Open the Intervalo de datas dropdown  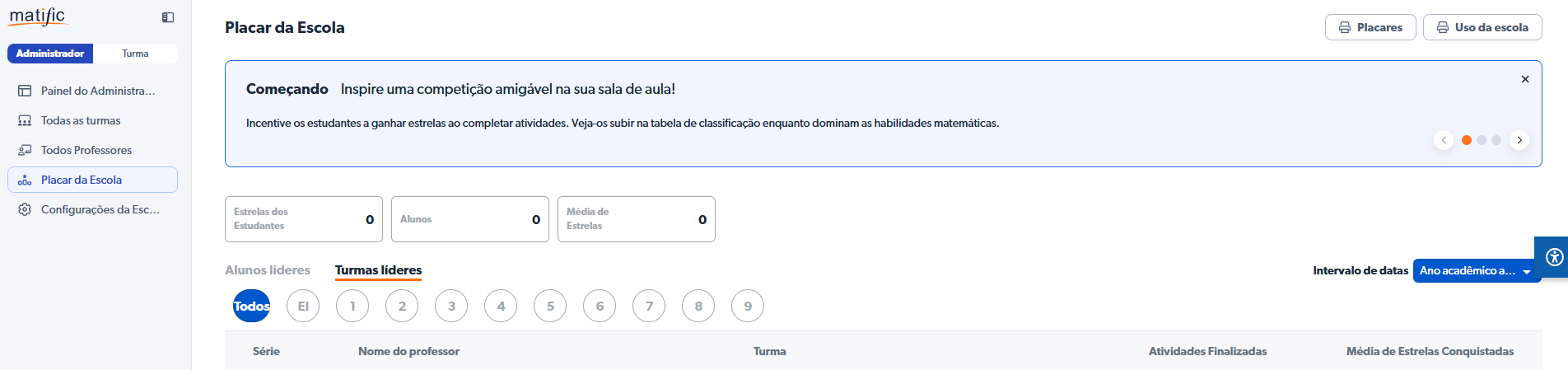tap(1476, 270)
